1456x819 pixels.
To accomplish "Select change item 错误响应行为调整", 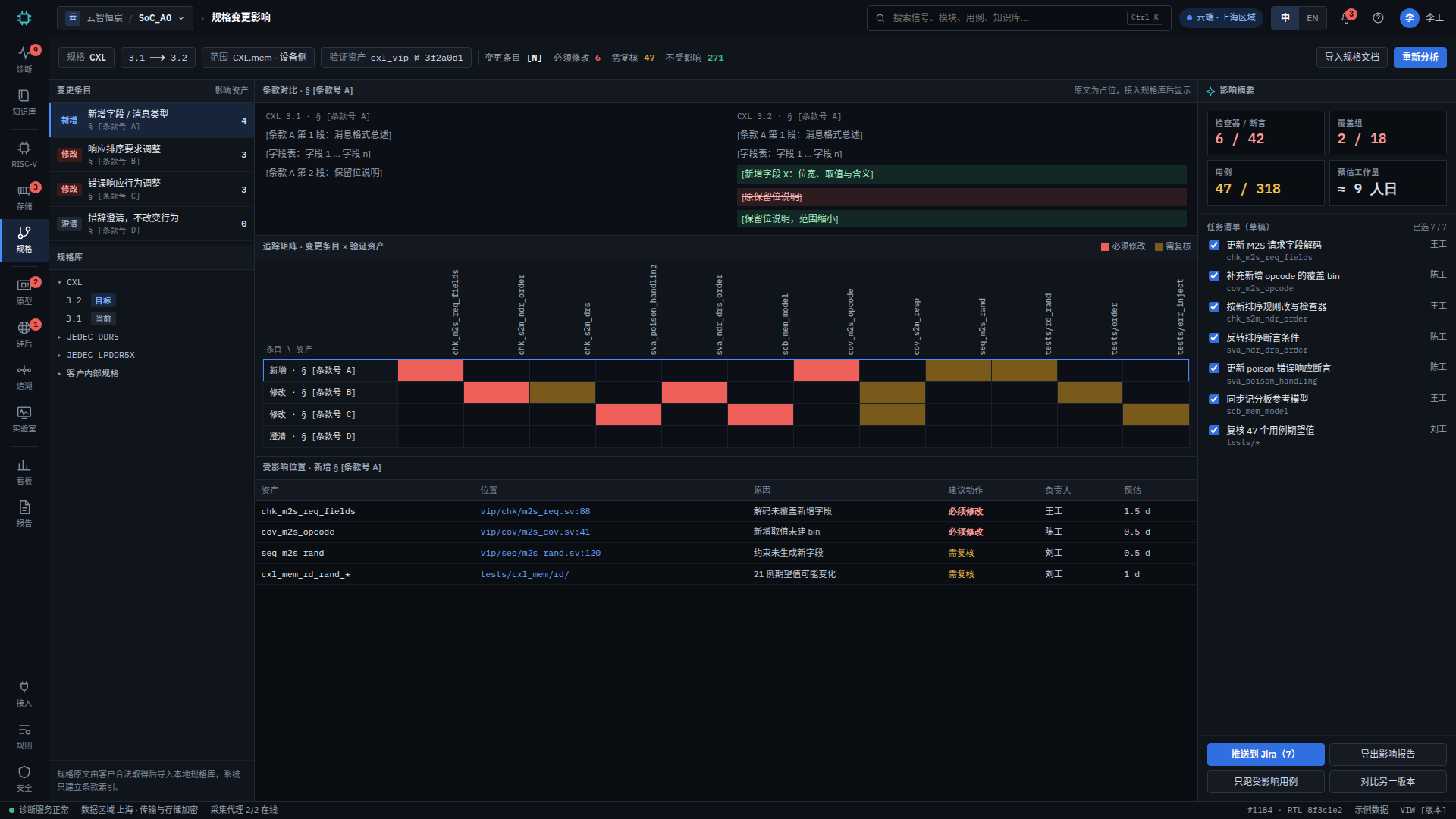I will pos(152,189).
